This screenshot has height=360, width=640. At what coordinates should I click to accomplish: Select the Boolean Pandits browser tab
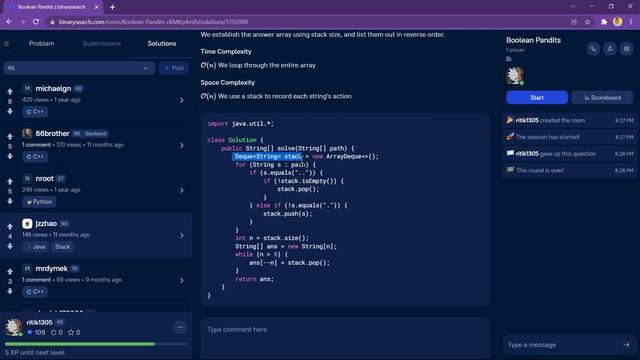point(52,7)
